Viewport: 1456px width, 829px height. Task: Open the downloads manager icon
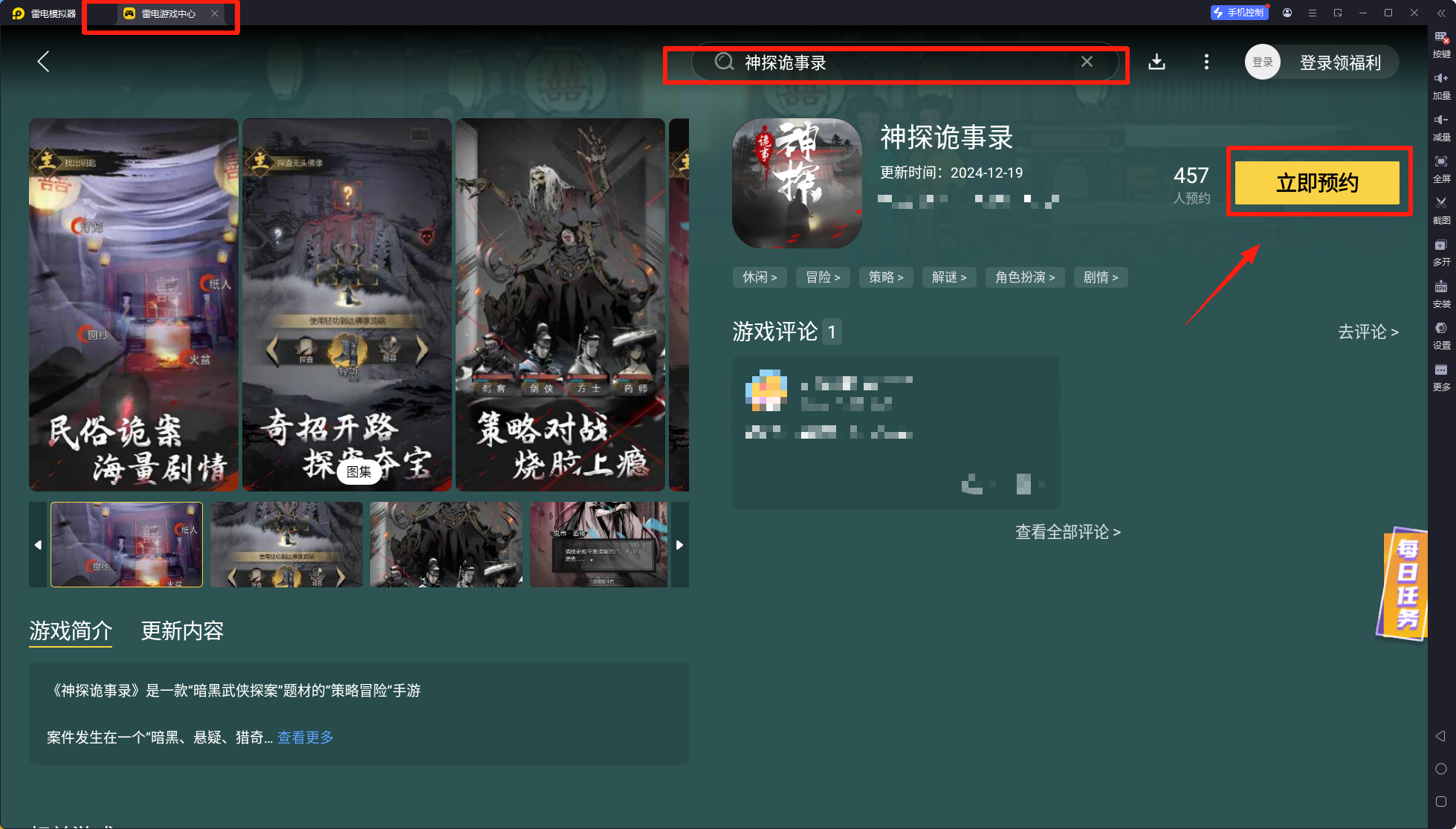[1156, 62]
